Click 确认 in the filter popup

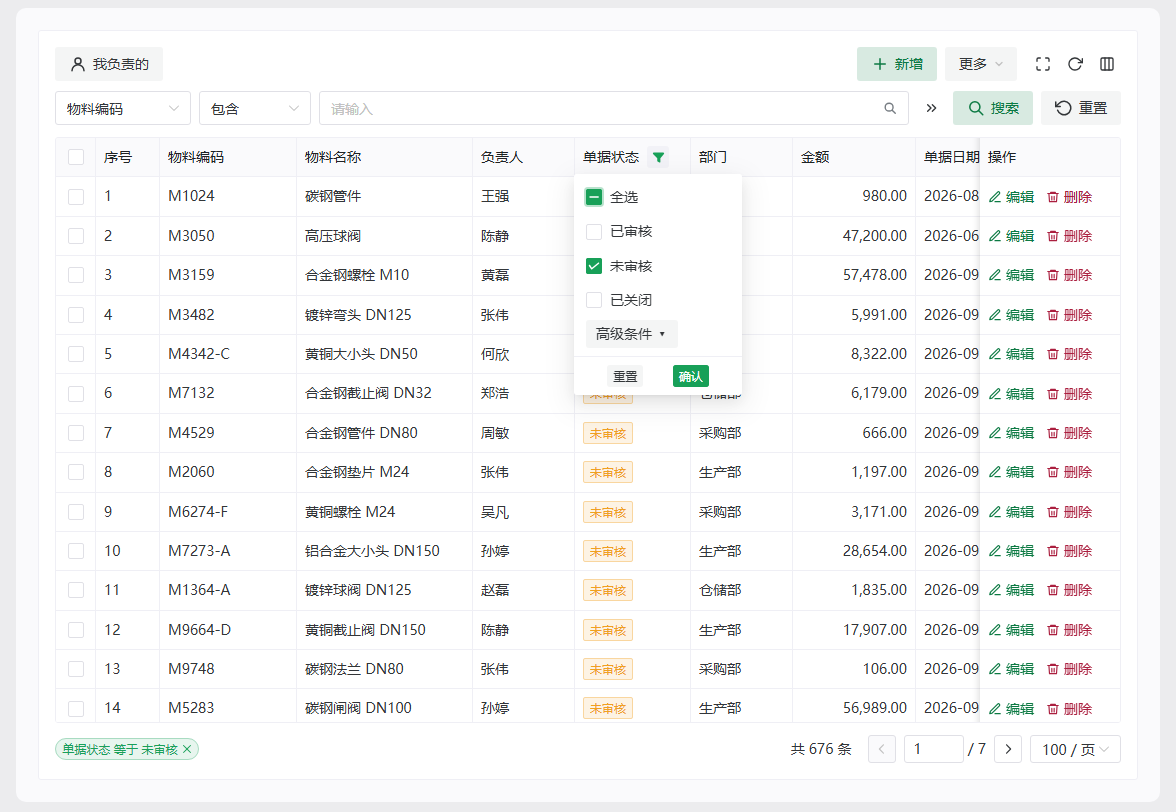click(x=691, y=376)
